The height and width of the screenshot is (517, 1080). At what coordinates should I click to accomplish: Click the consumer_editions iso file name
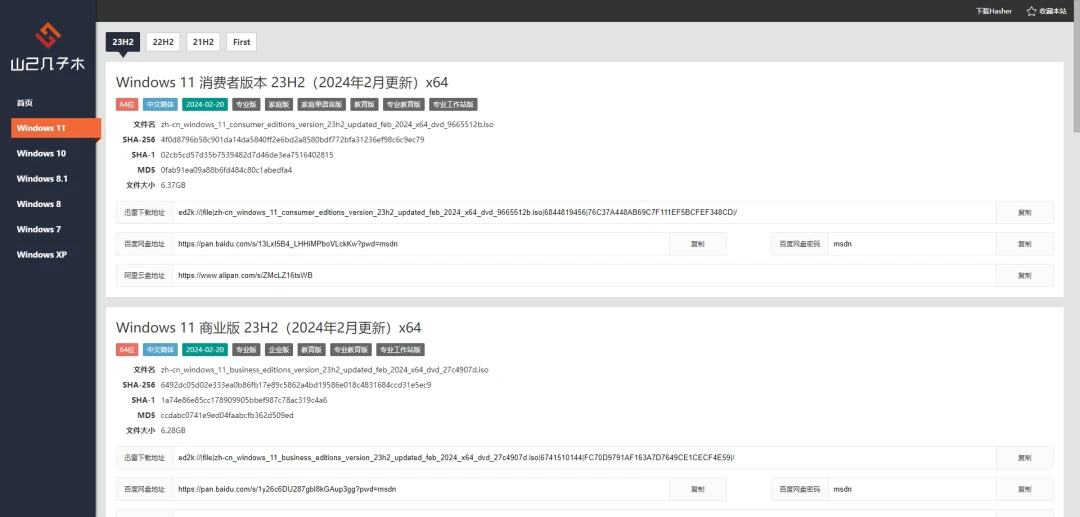pyautogui.click(x=327, y=125)
